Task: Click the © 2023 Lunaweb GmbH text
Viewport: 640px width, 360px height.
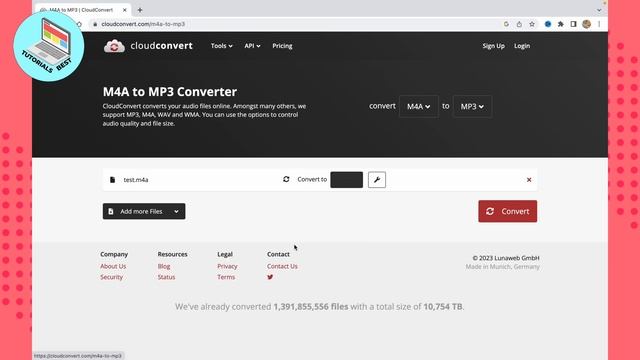Action: [x=506, y=258]
